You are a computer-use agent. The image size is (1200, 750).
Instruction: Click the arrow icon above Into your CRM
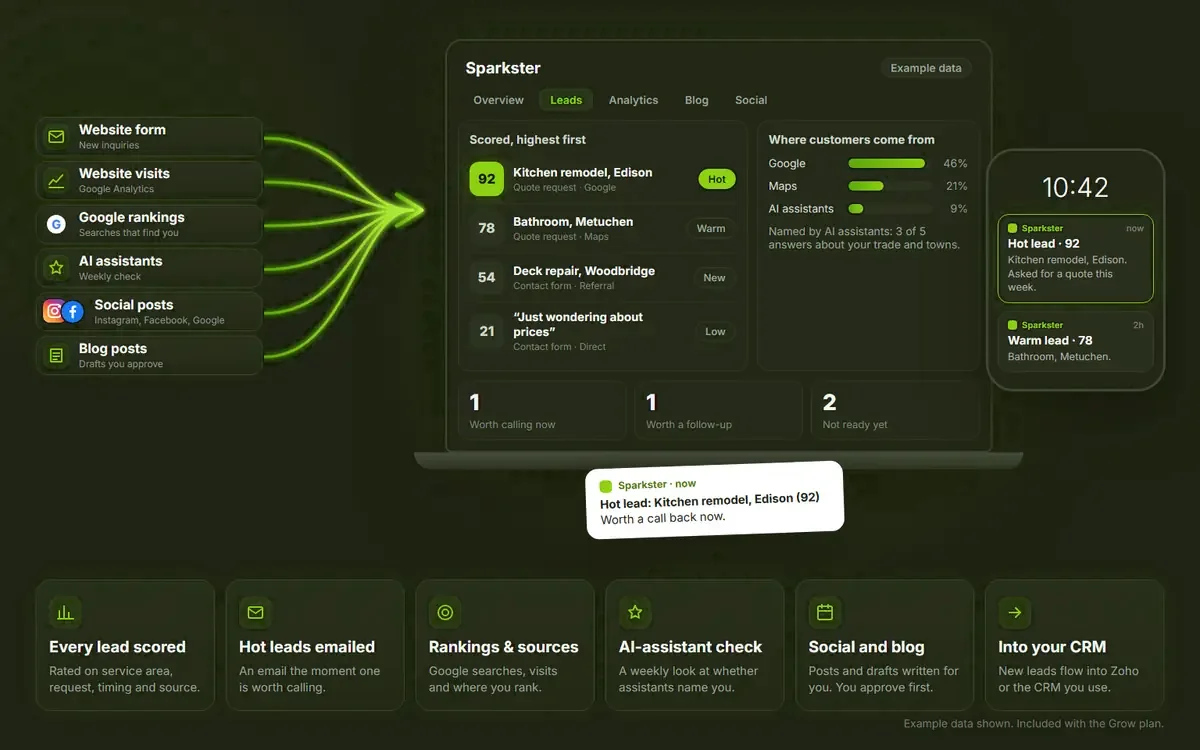coord(1014,612)
